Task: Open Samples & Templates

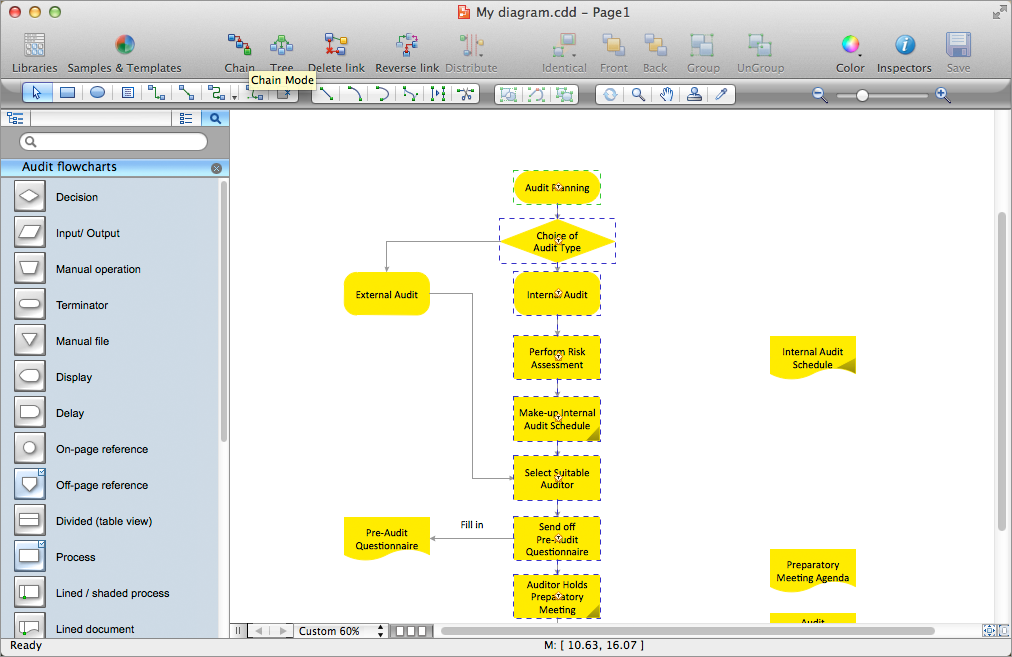Action: point(124,50)
